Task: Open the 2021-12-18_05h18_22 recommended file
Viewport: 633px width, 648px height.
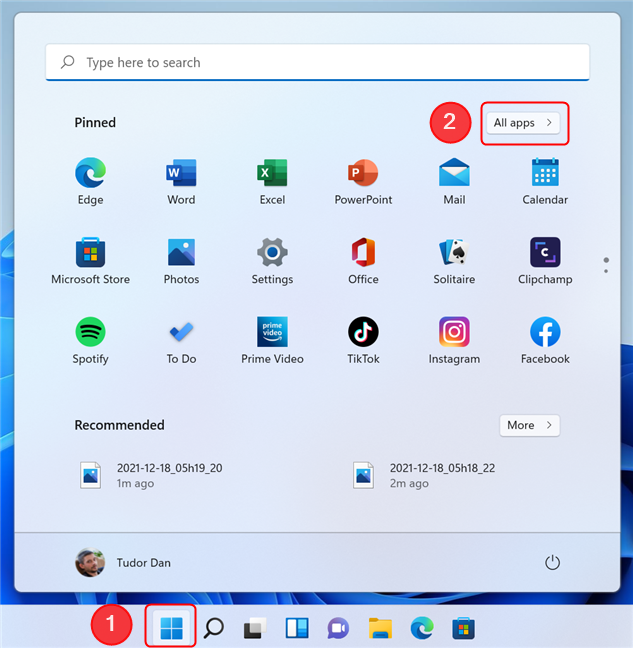Action: click(x=424, y=475)
